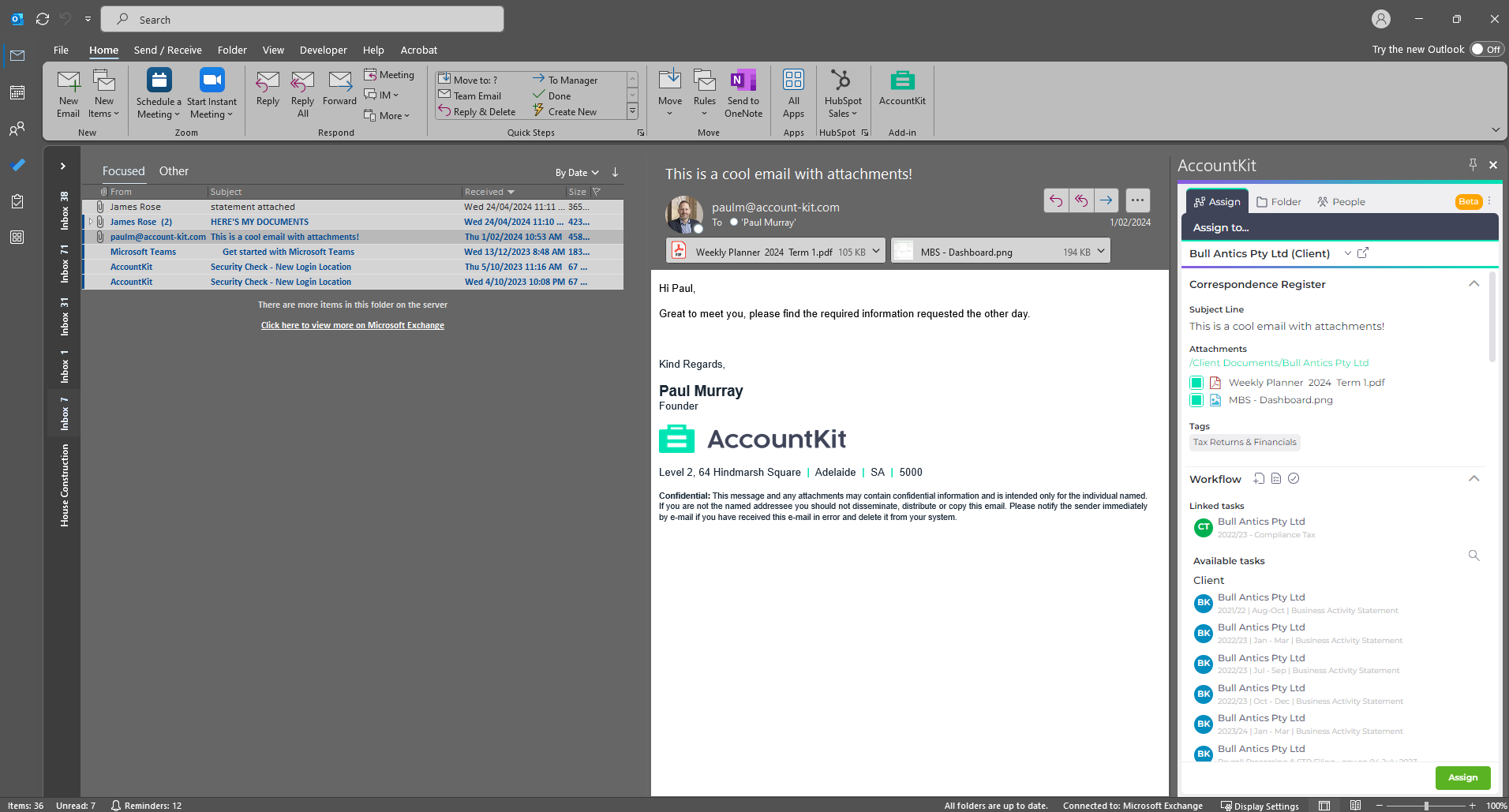Open More Apps grid in the left rail
Screen dimensions: 1509x812
[17, 238]
